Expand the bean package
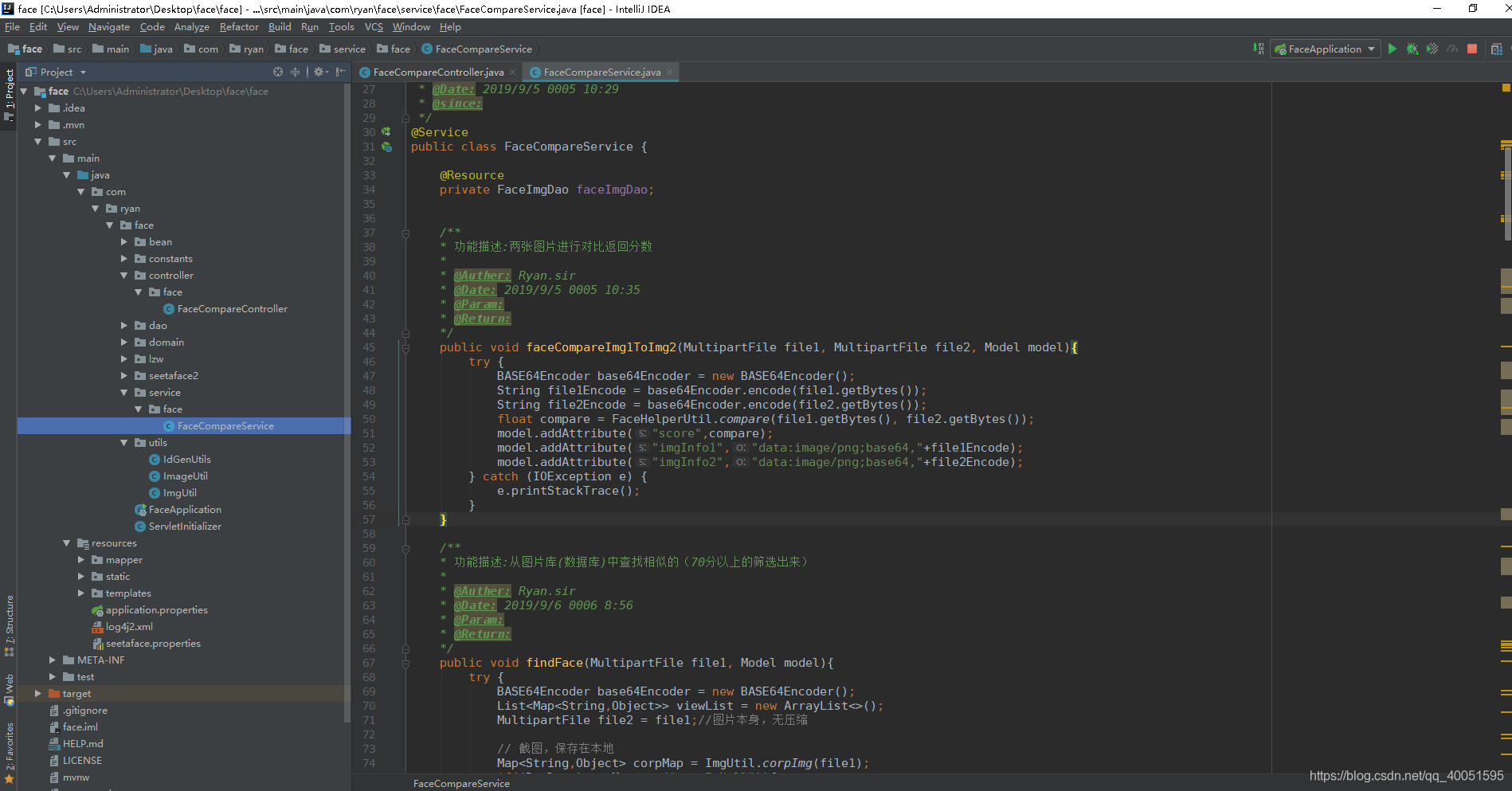Viewport: 1512px width, 791px height. [x=123, y=242]
